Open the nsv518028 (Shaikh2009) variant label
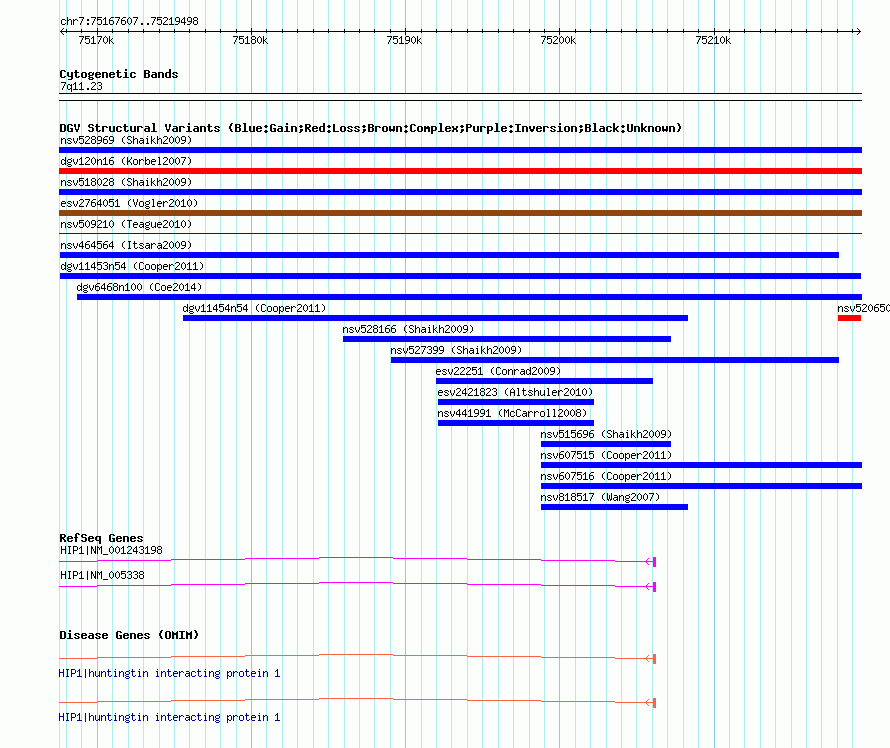The width and height of the screenshot is (890, 748). (126, 182)
